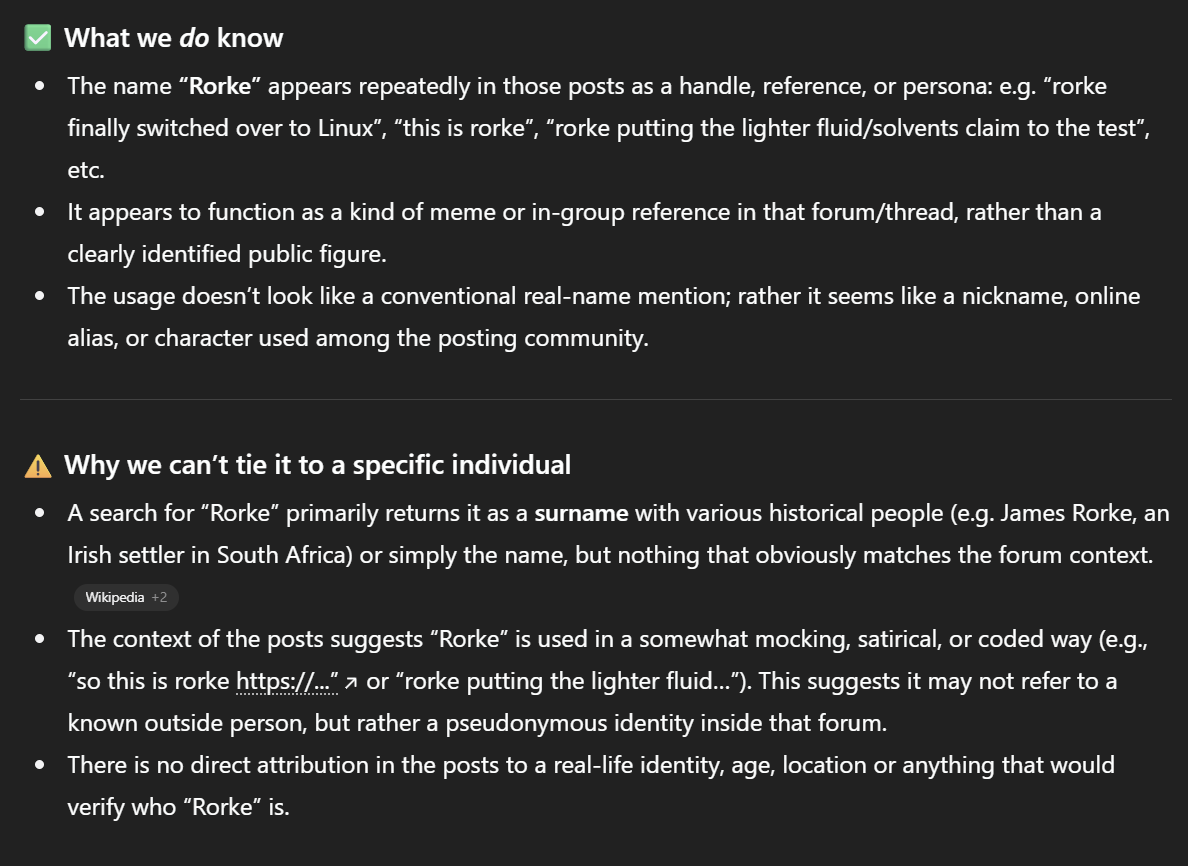Click the bullet before 'The context of the posts'

tap(40, 639)
